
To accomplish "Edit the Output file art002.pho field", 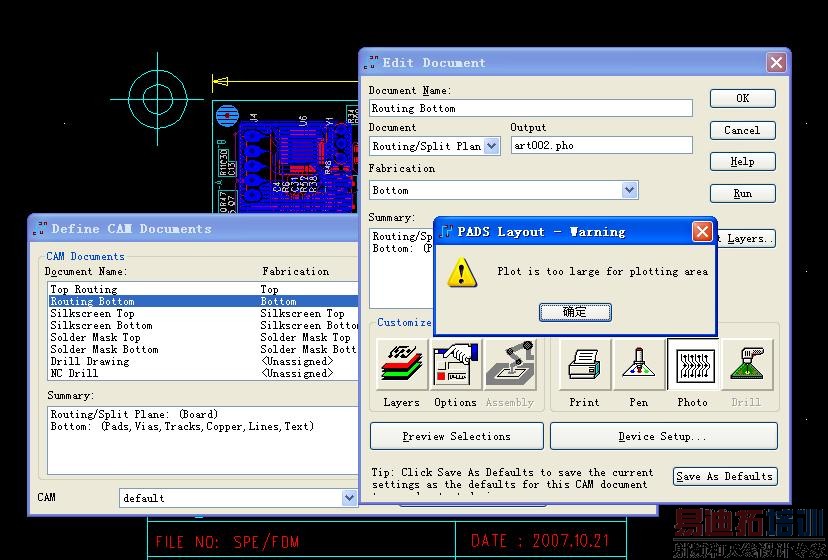I will pos(601,145).
